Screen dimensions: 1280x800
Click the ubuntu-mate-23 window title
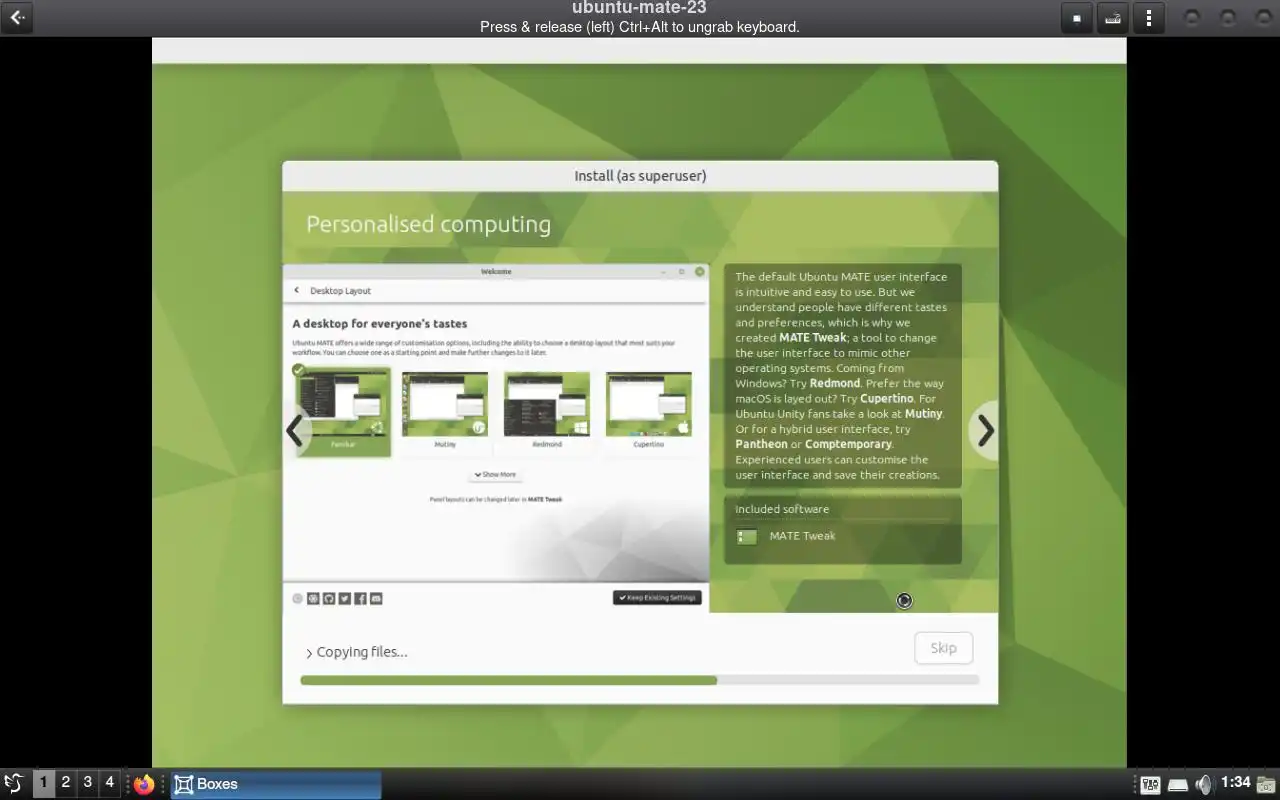tap(639, 9)
